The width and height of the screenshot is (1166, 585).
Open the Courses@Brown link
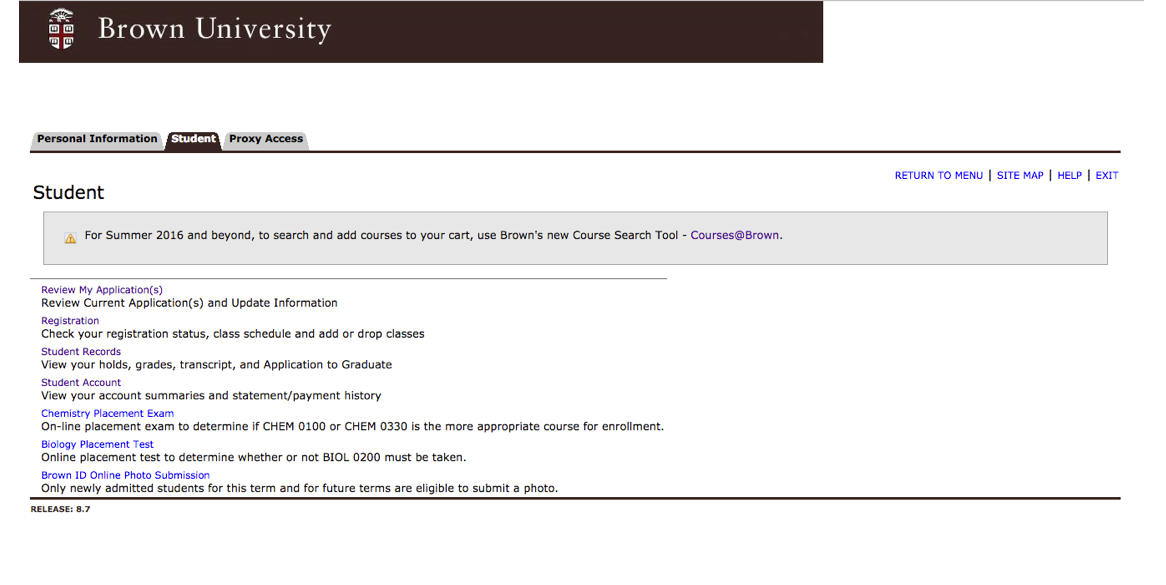pos(735,235)
